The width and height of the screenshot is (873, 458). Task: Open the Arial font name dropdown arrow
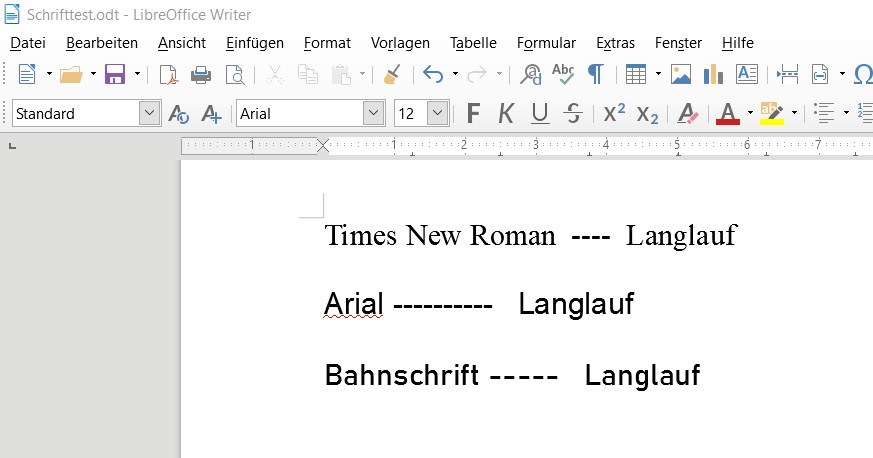pyautogui.click(x=374, y=114)
